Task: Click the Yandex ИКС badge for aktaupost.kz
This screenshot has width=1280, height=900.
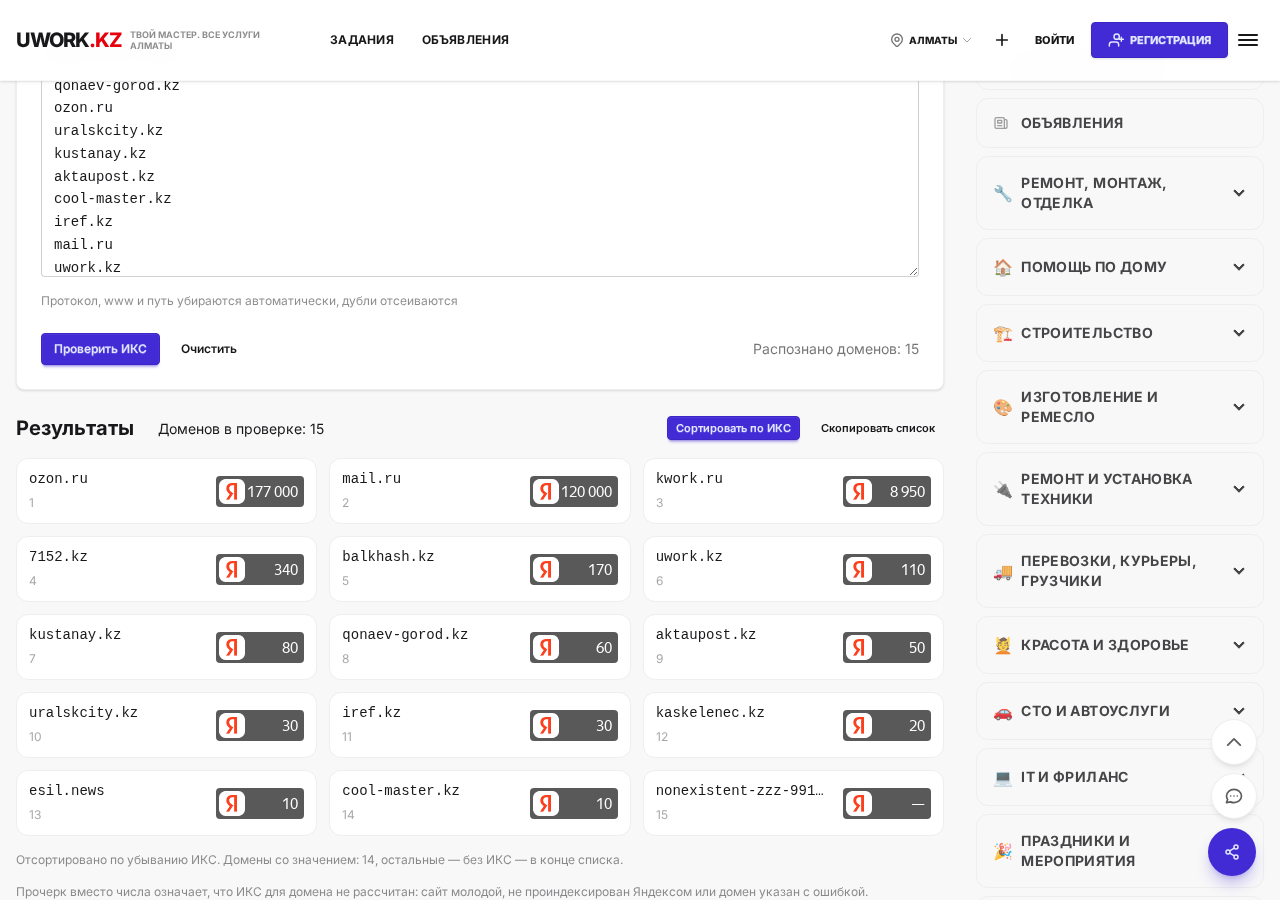Action: click(887, 647)
